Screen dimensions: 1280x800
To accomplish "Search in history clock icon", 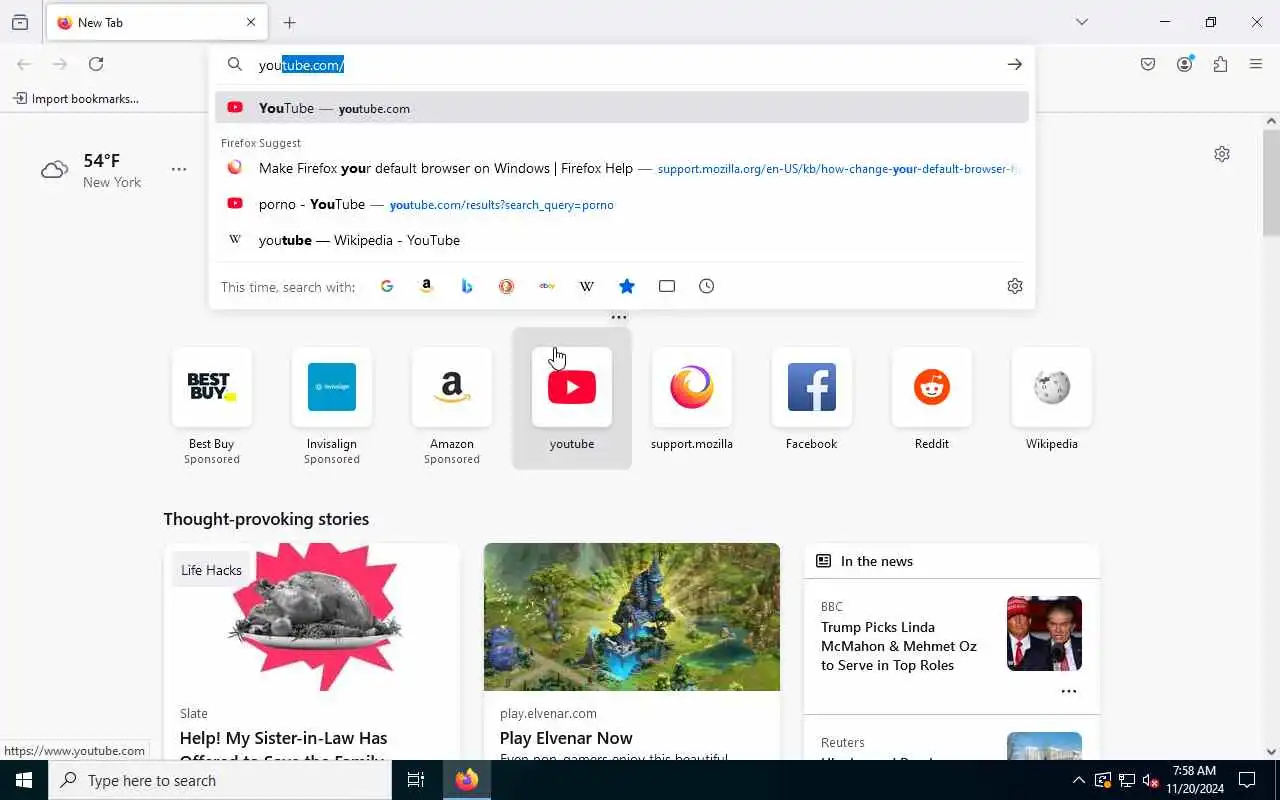I will [707, 286].
